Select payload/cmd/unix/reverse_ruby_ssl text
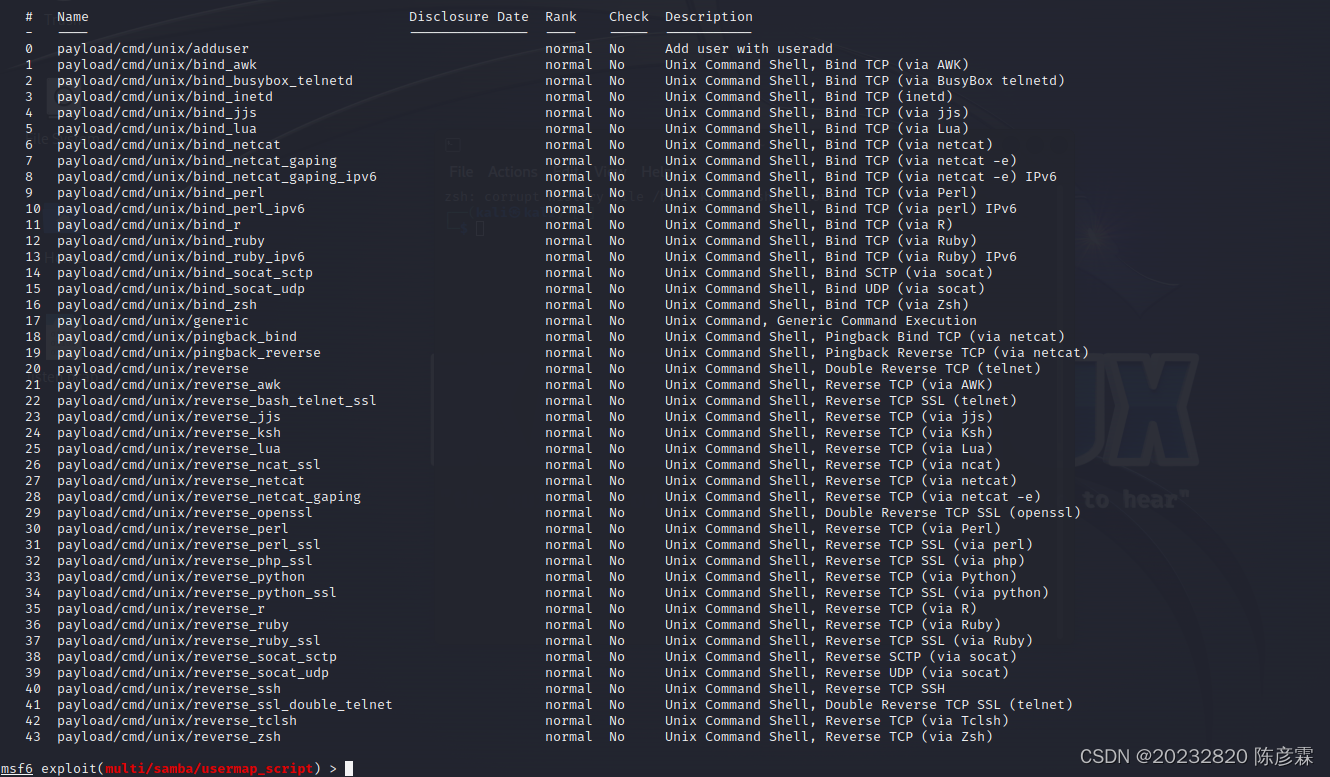Image resolution: width=1330 pixels, height=777 pixels. pyautogui.click(x=189, y=641)
